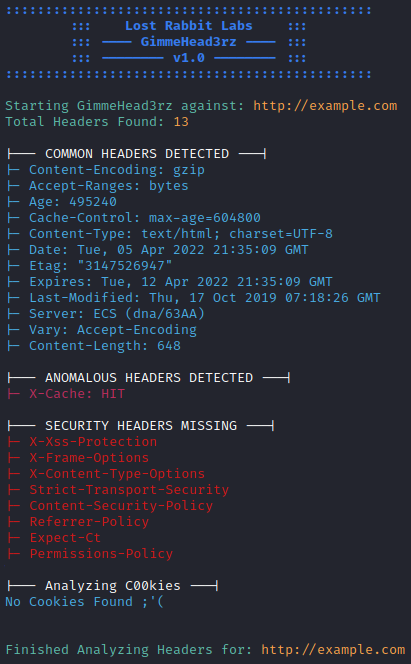Select the X-Xss-Protection missing header
The width and height of the screenshot is (411, 664).
[x=93, y=442]
